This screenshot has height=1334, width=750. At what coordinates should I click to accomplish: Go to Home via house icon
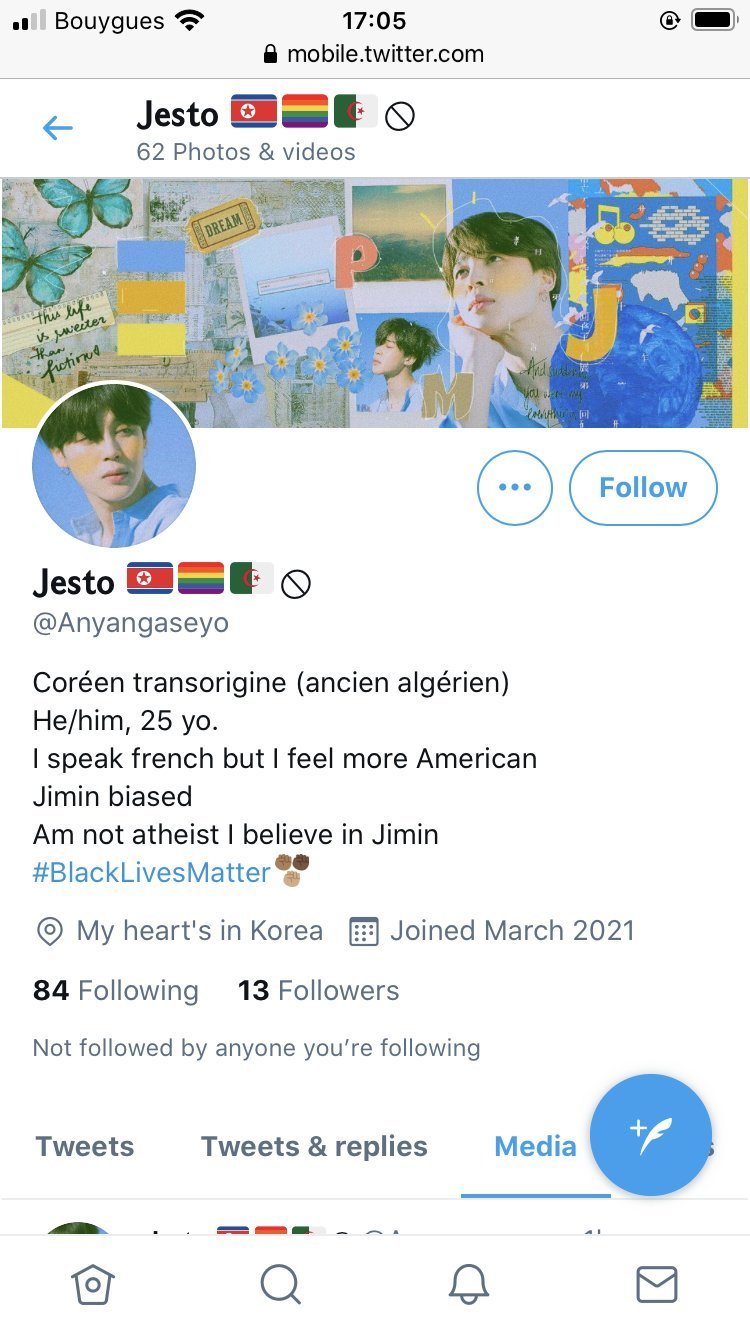tap(93, 1283)
